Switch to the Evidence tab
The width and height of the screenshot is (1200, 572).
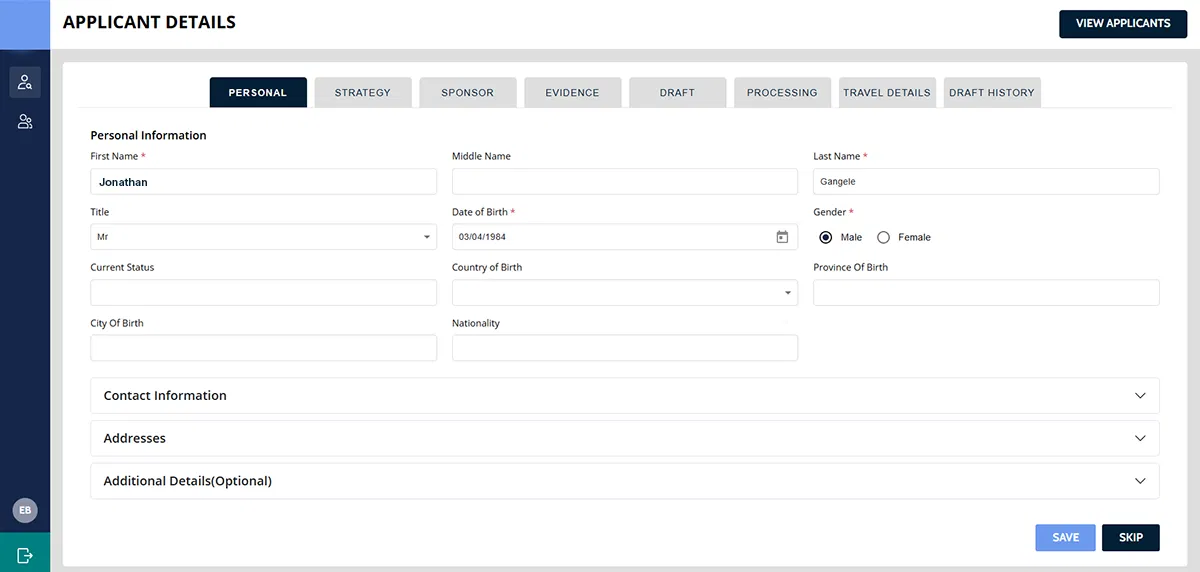pos(572,92)
